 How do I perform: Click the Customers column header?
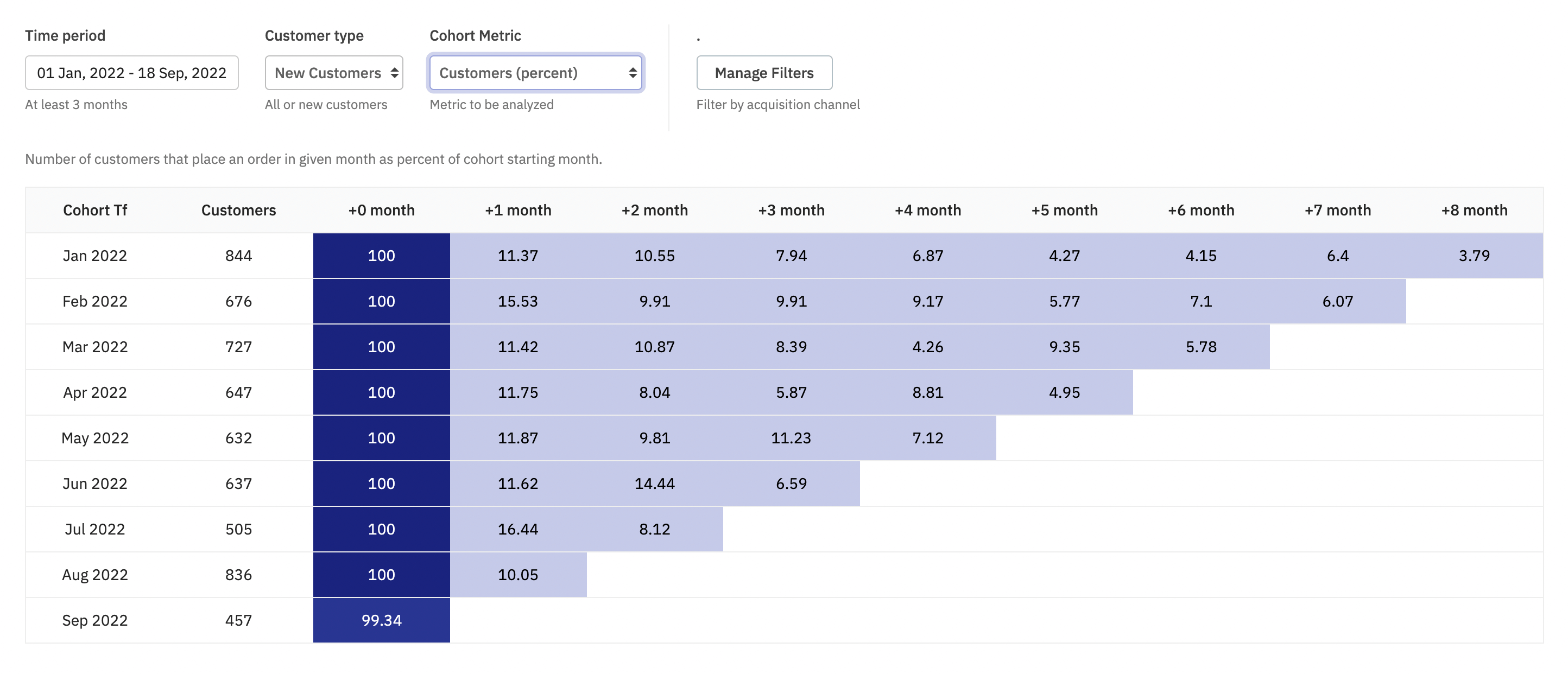[238, 211]
